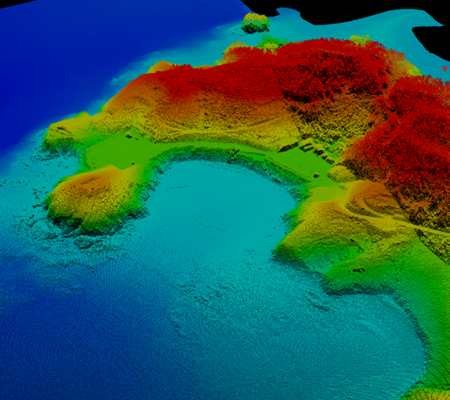450x400 pixels.
Task: Select the small dark structure on green flat
Action: coord(129,135)
